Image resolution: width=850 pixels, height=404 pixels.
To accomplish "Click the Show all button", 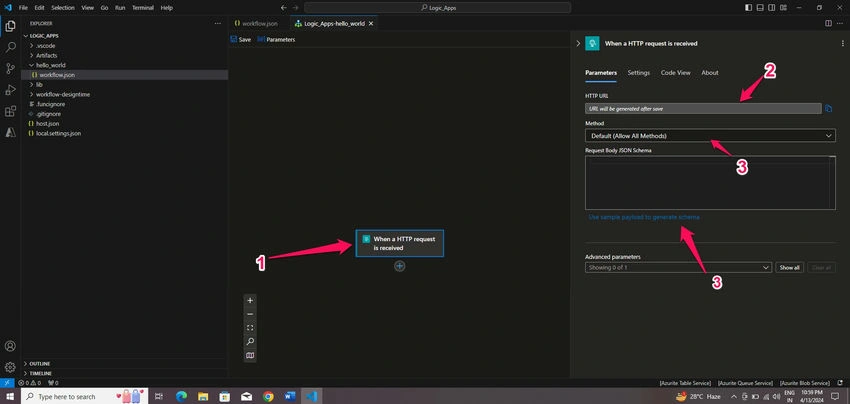I will [789, 267].
